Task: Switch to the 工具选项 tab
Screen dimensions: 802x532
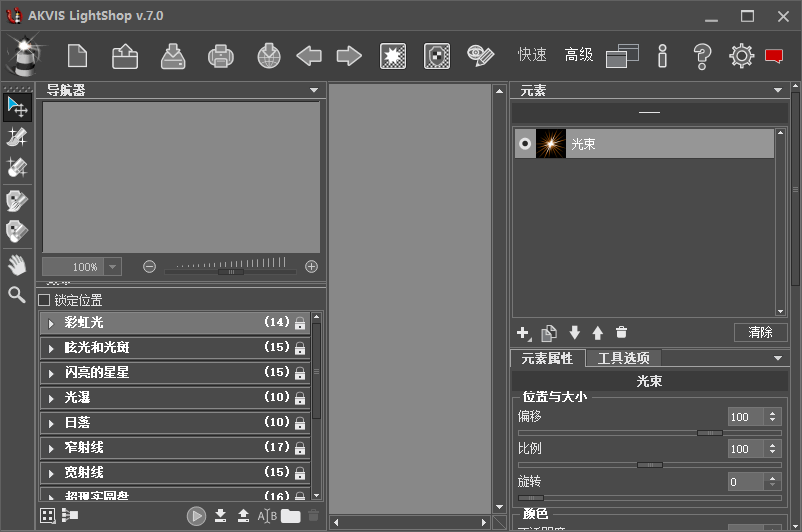Action: [623, 358]
